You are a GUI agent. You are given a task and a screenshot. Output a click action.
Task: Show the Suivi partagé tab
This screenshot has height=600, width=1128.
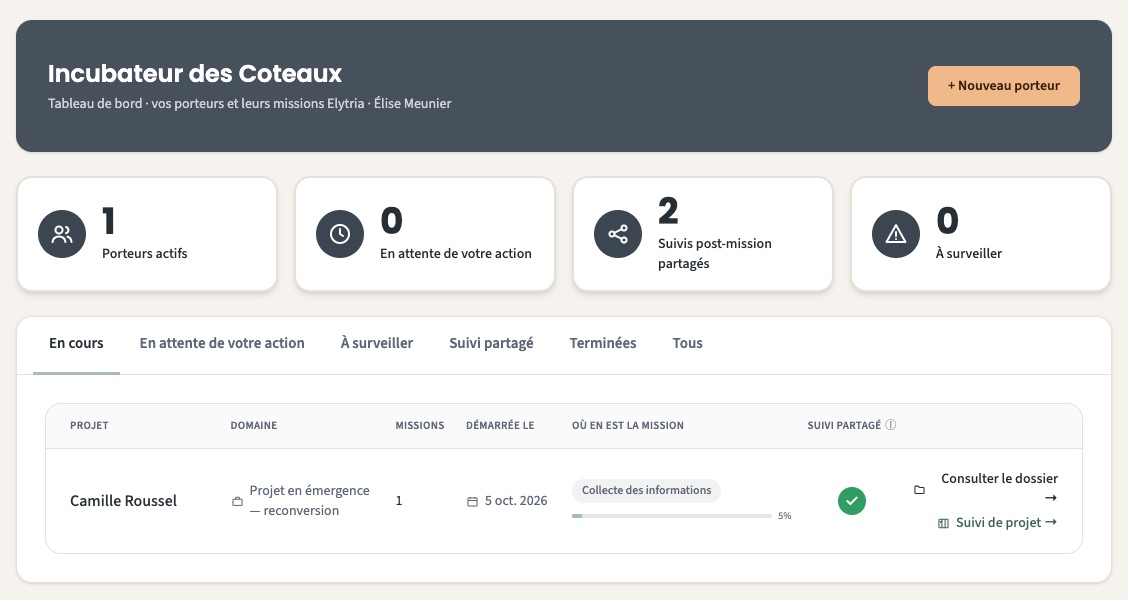(x=491, y=343)
